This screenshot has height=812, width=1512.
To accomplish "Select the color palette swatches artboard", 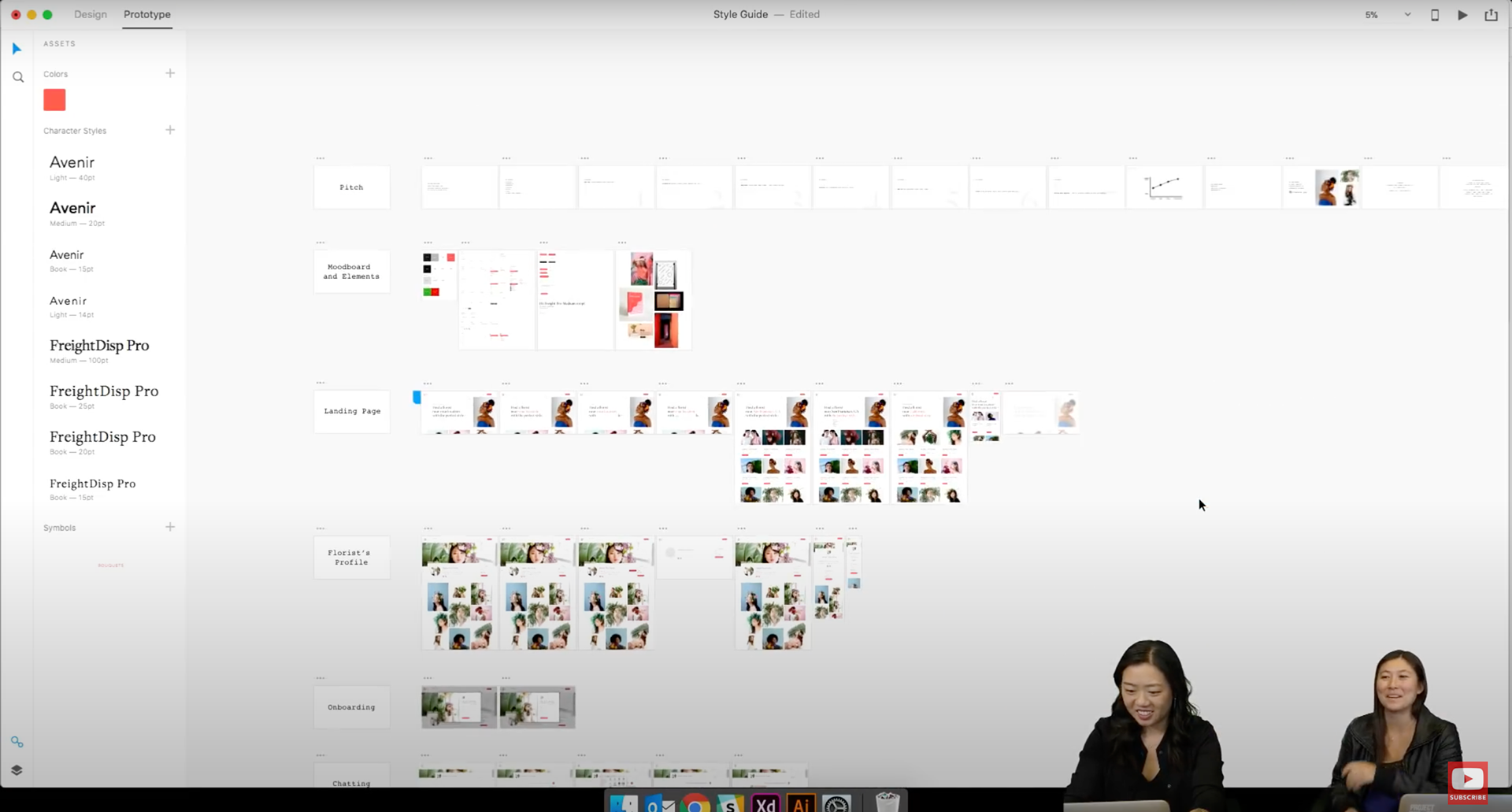I will coord(439,275).
